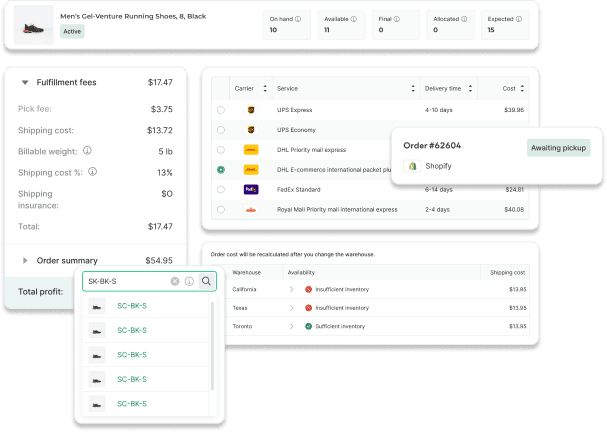The image size is (607, 432).
Task: Click the Awaiting pickup status badge
Action: tap(559, 148)
